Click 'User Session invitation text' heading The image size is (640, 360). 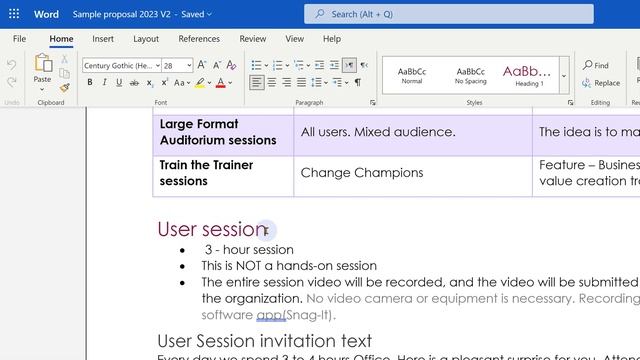tap(264, 341)
